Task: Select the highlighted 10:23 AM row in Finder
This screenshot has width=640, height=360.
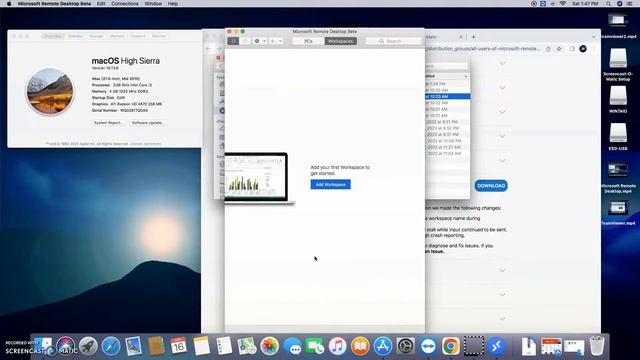Action: pyautogui.click(x=447, y=96)
